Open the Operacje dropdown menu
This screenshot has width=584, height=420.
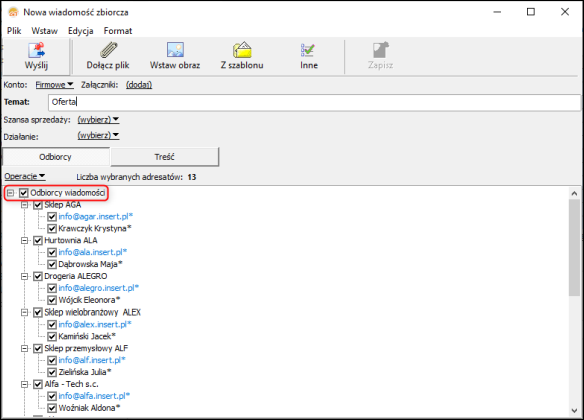(25, 176)
